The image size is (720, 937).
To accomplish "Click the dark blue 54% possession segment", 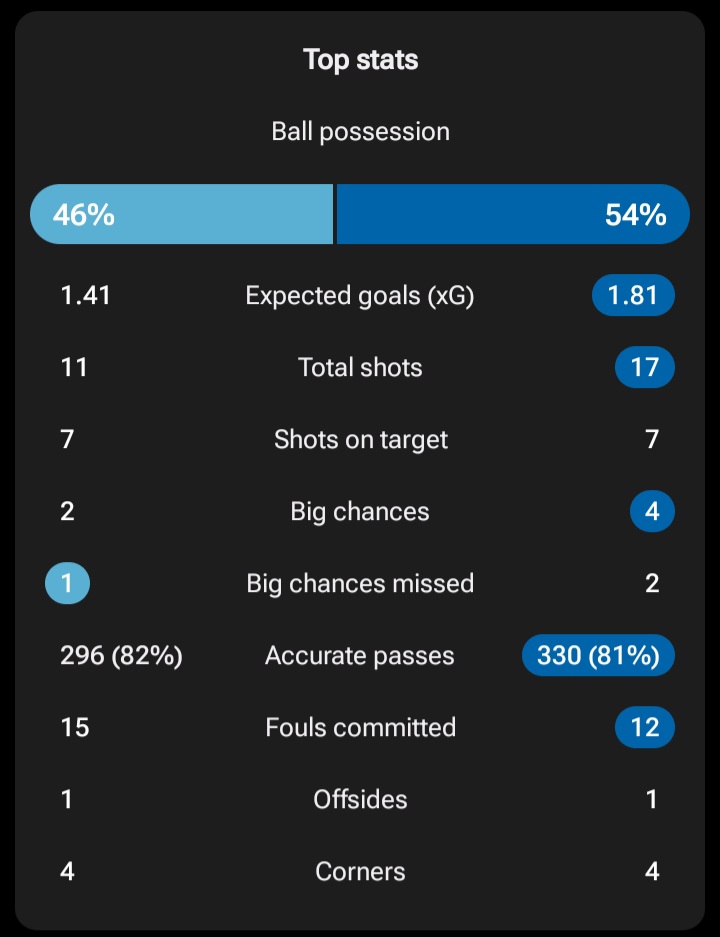I will click(512, 214).
